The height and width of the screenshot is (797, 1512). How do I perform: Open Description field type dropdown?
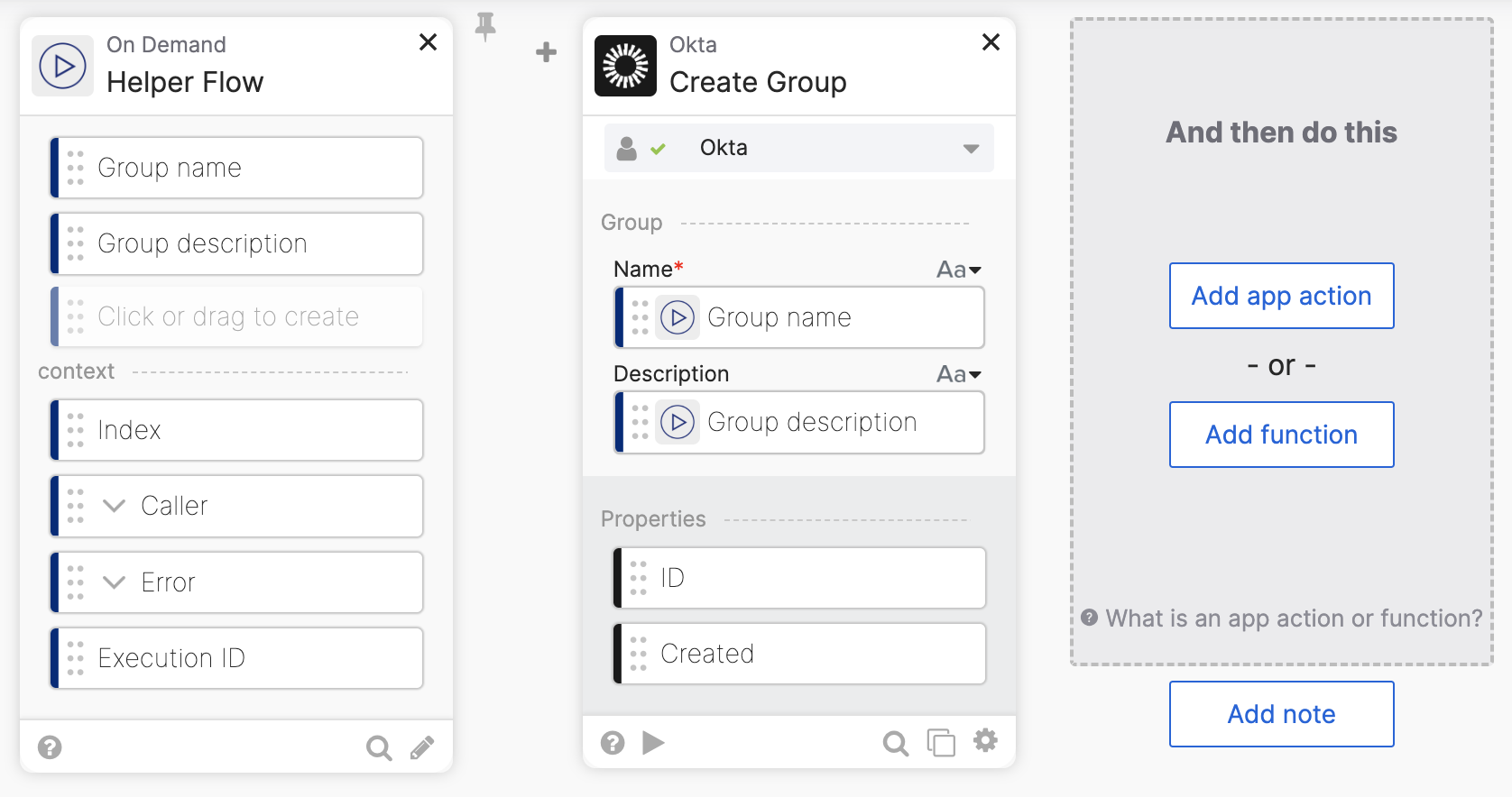pos(958,374)
